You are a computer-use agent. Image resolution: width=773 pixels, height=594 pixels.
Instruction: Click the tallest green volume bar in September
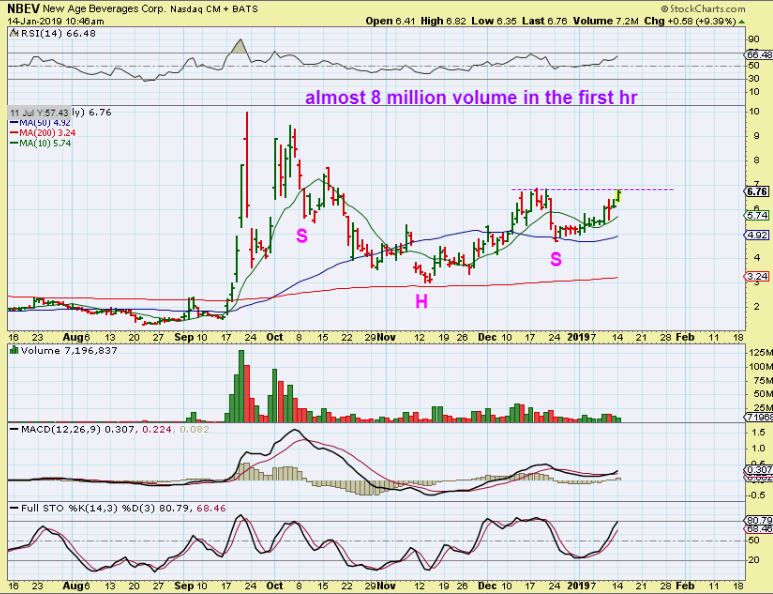[241, 386]
